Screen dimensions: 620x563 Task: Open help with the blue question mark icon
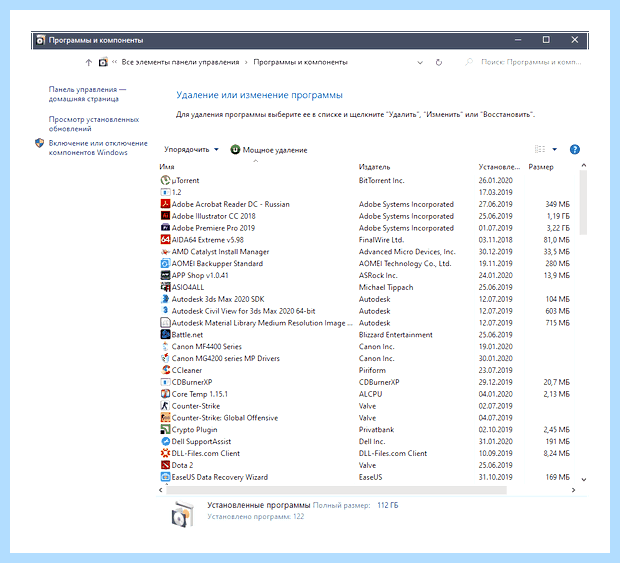point(575,149)
